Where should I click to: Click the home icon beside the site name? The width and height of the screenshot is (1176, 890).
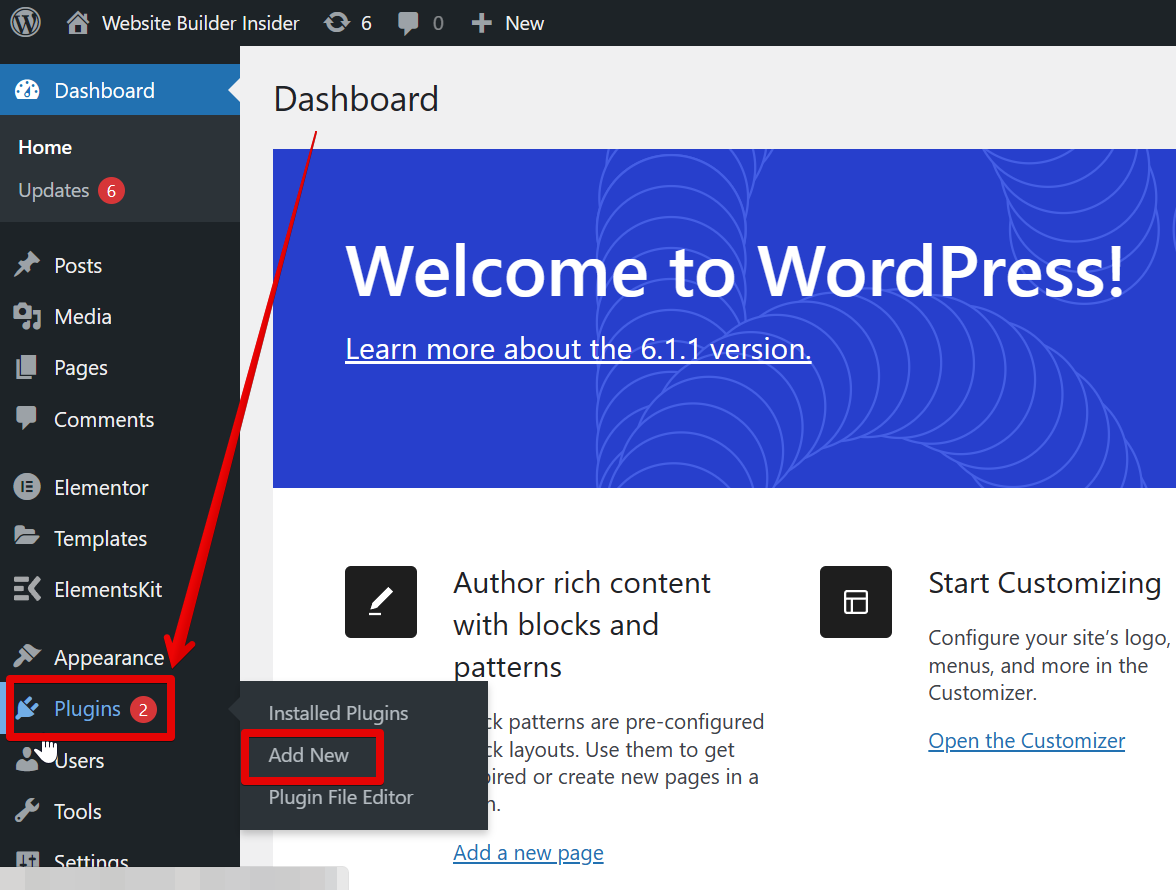[78, 22]
